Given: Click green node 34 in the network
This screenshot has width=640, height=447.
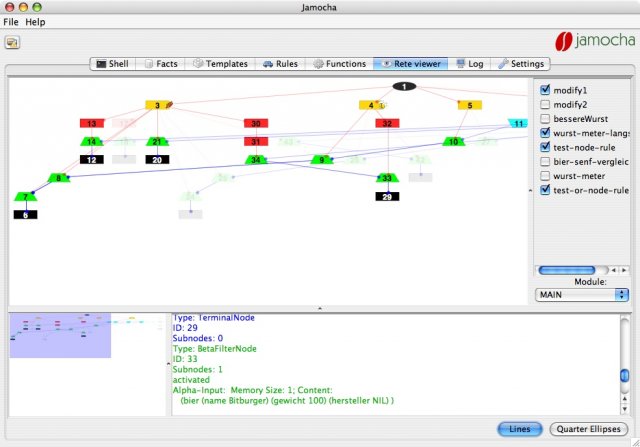Looking at the screenshot, I should [257, 160].
